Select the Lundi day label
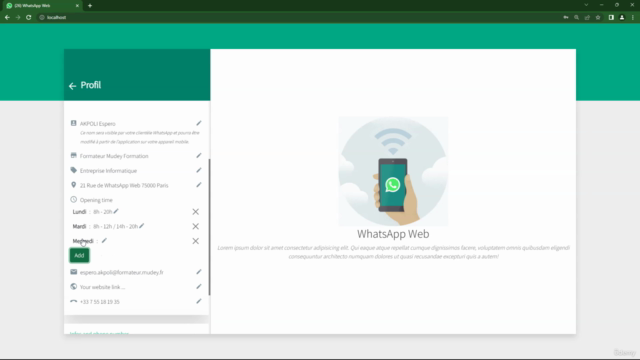640x360 pixels. coord(79,211)
